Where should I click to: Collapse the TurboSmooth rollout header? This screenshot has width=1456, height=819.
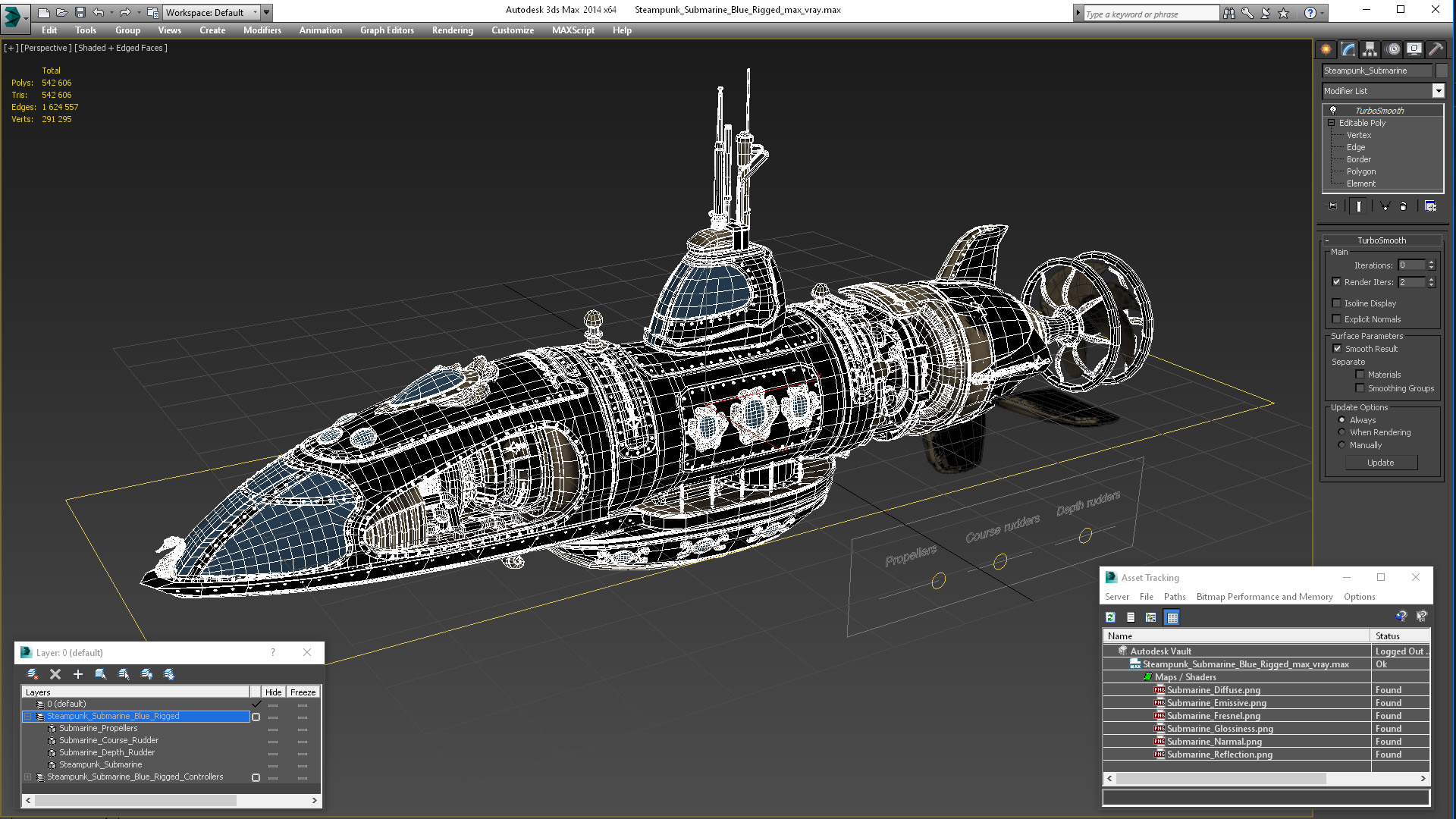(x=1381, y=240)
